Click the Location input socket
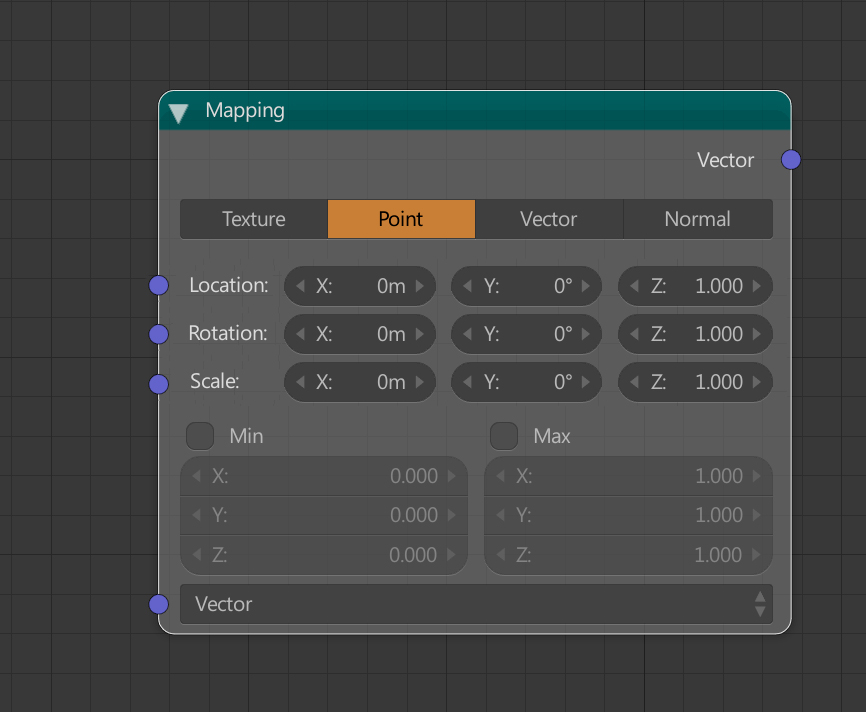 (159, 286)
